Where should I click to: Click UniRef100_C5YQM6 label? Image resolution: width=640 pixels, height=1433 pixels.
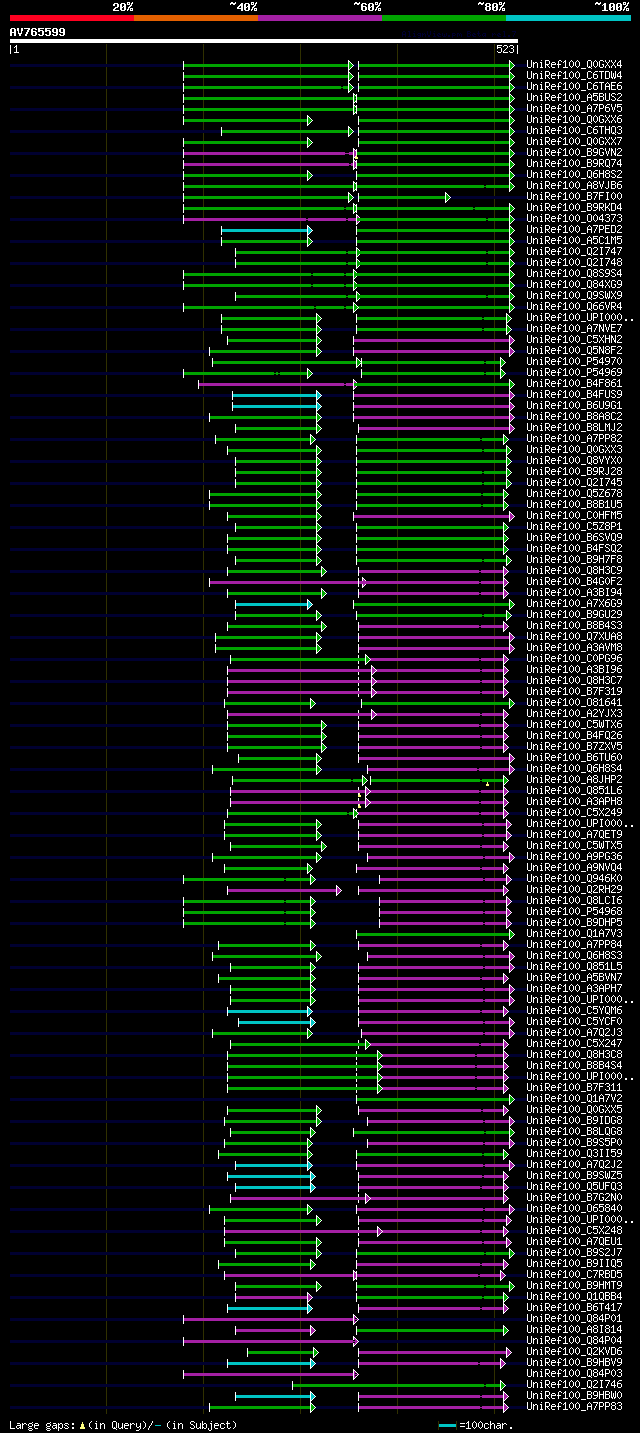574,1010
